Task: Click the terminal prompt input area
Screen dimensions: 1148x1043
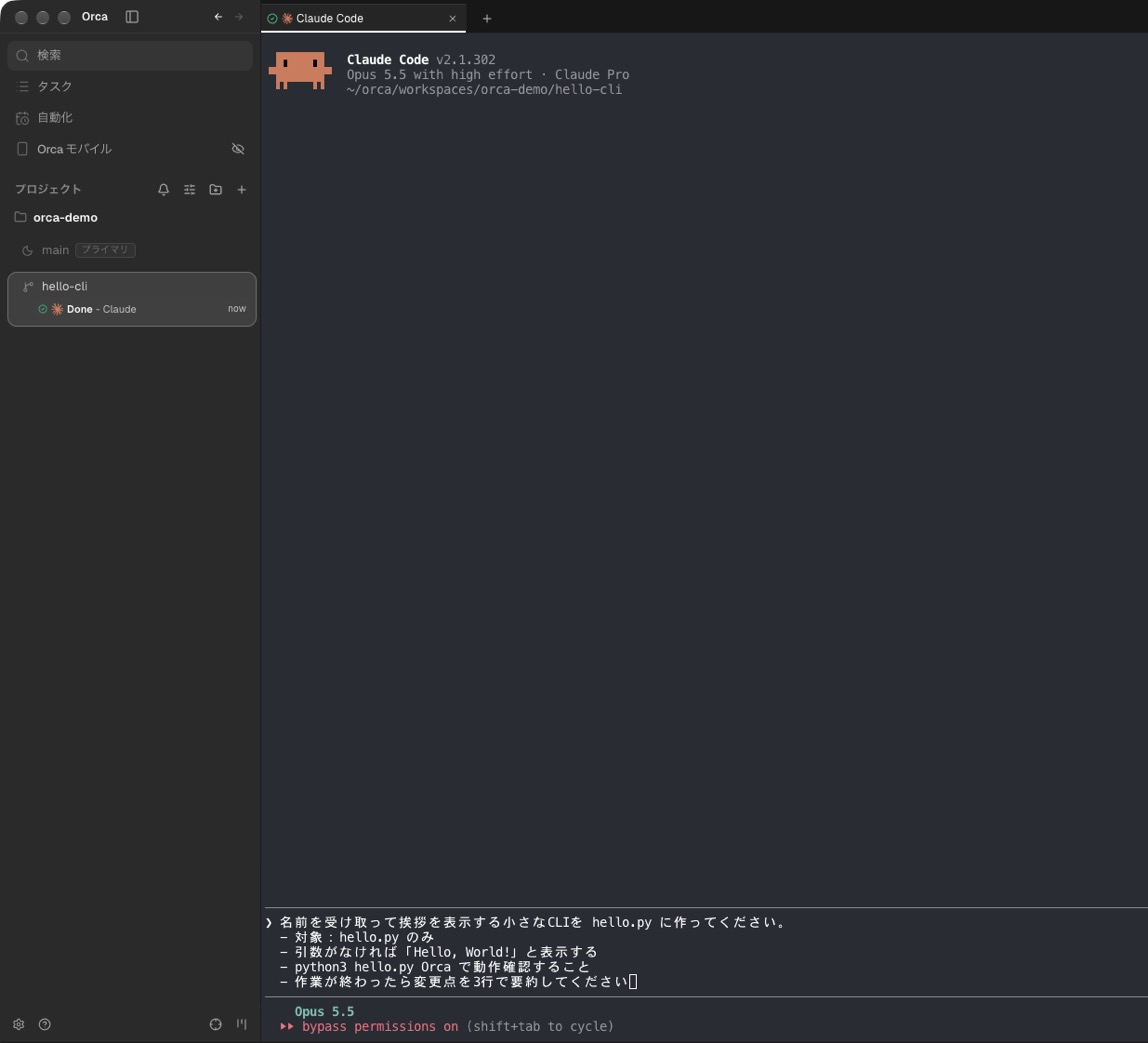Action: coord(706,952)
